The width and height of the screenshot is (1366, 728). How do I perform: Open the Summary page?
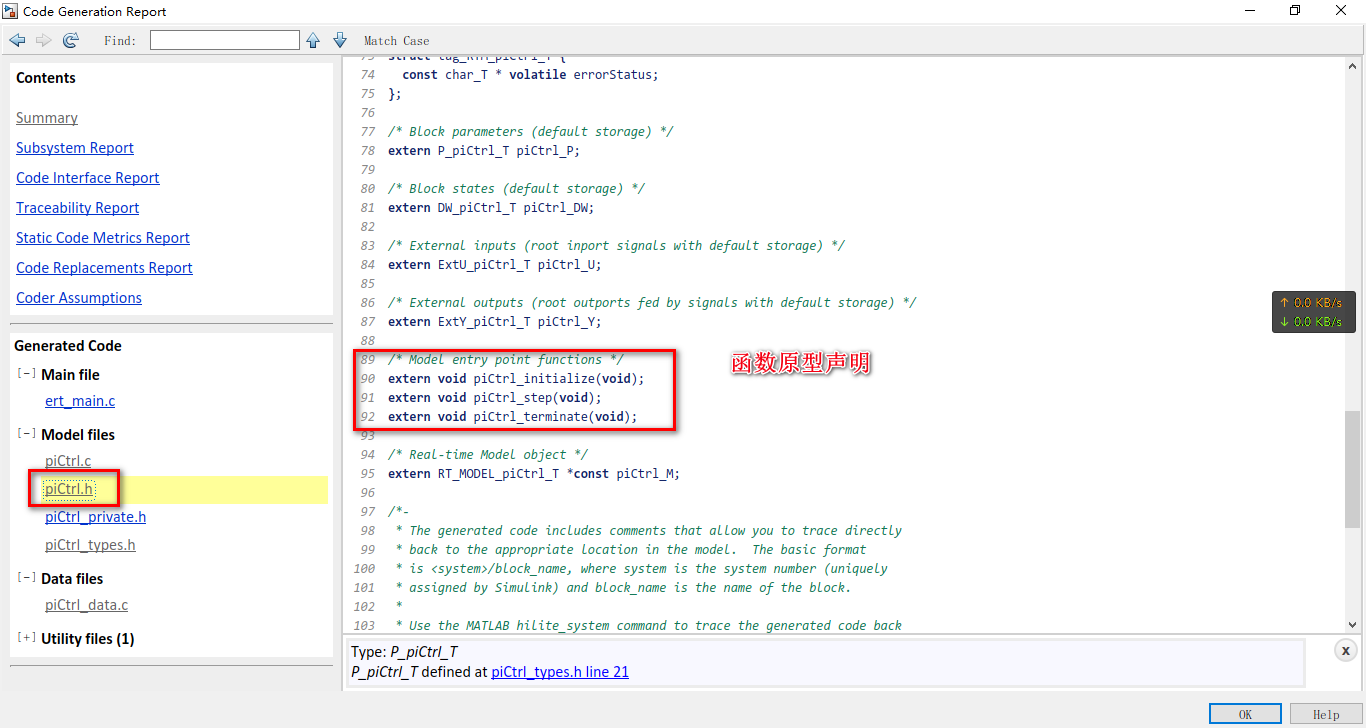(46, 117)
